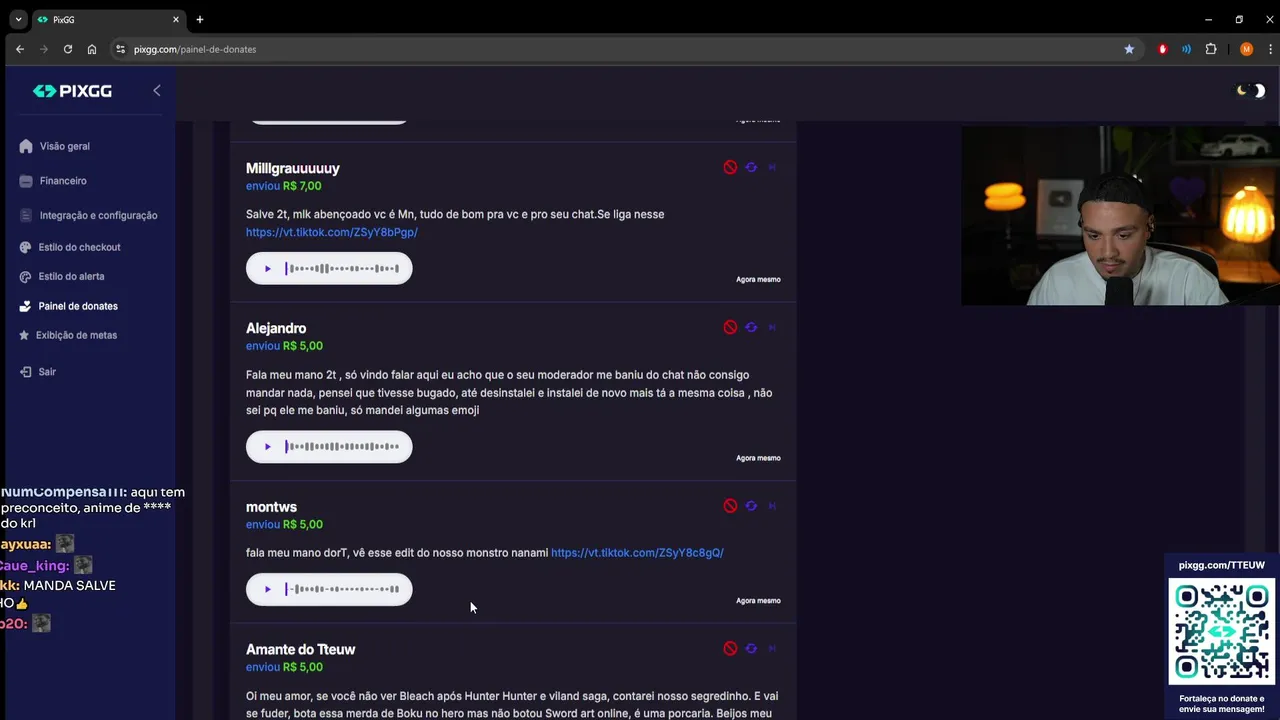The height and width of the screenshot is (720, 1280).
Task: Toggle dark mode switch
Action: [1250, 91]
